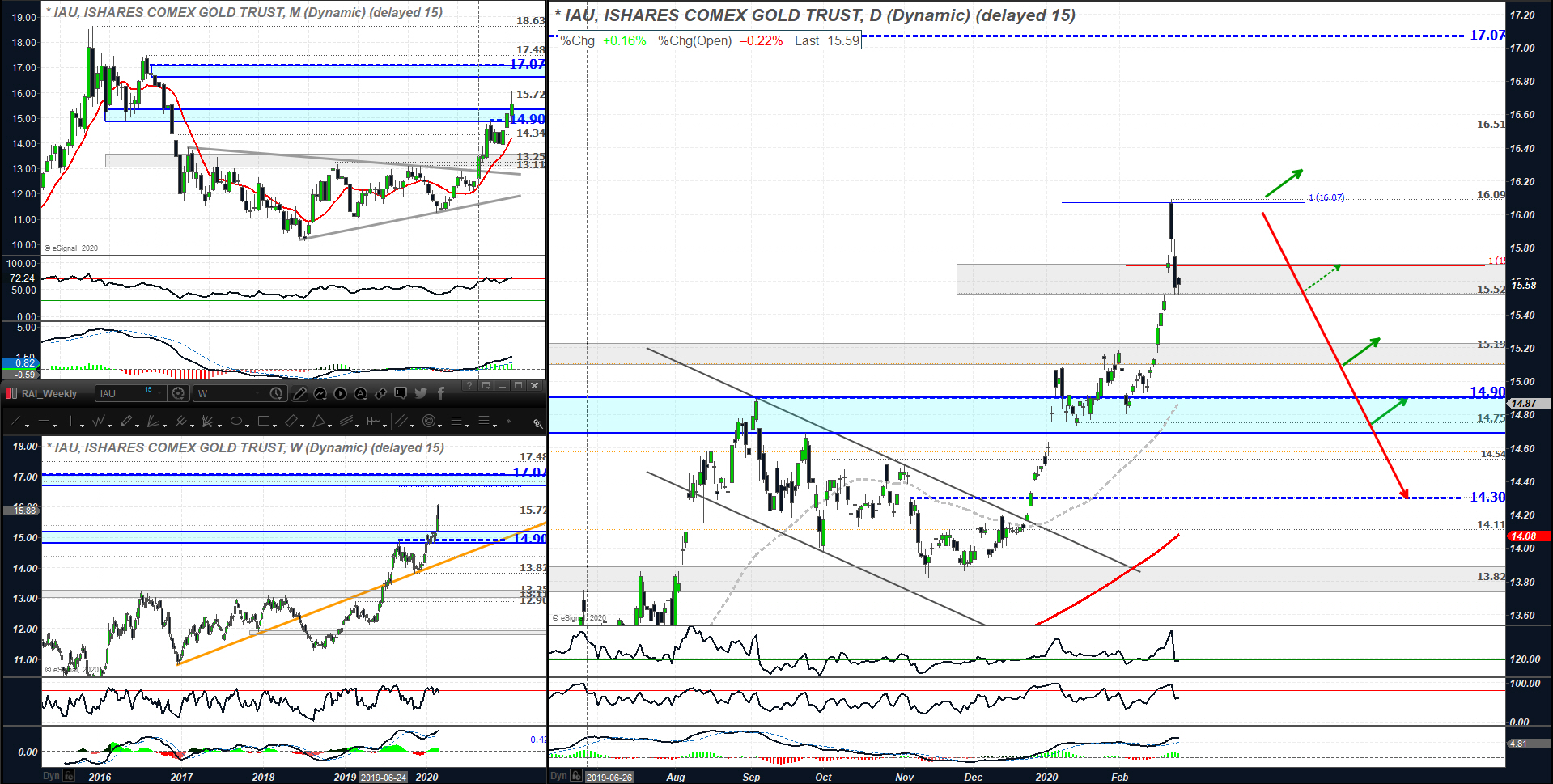The width and height of the screenshot is (1553, 784).
Task: Toggle the lock icon on the daily chart time axis
Action: pyautogui.click(x=576, y=777)
